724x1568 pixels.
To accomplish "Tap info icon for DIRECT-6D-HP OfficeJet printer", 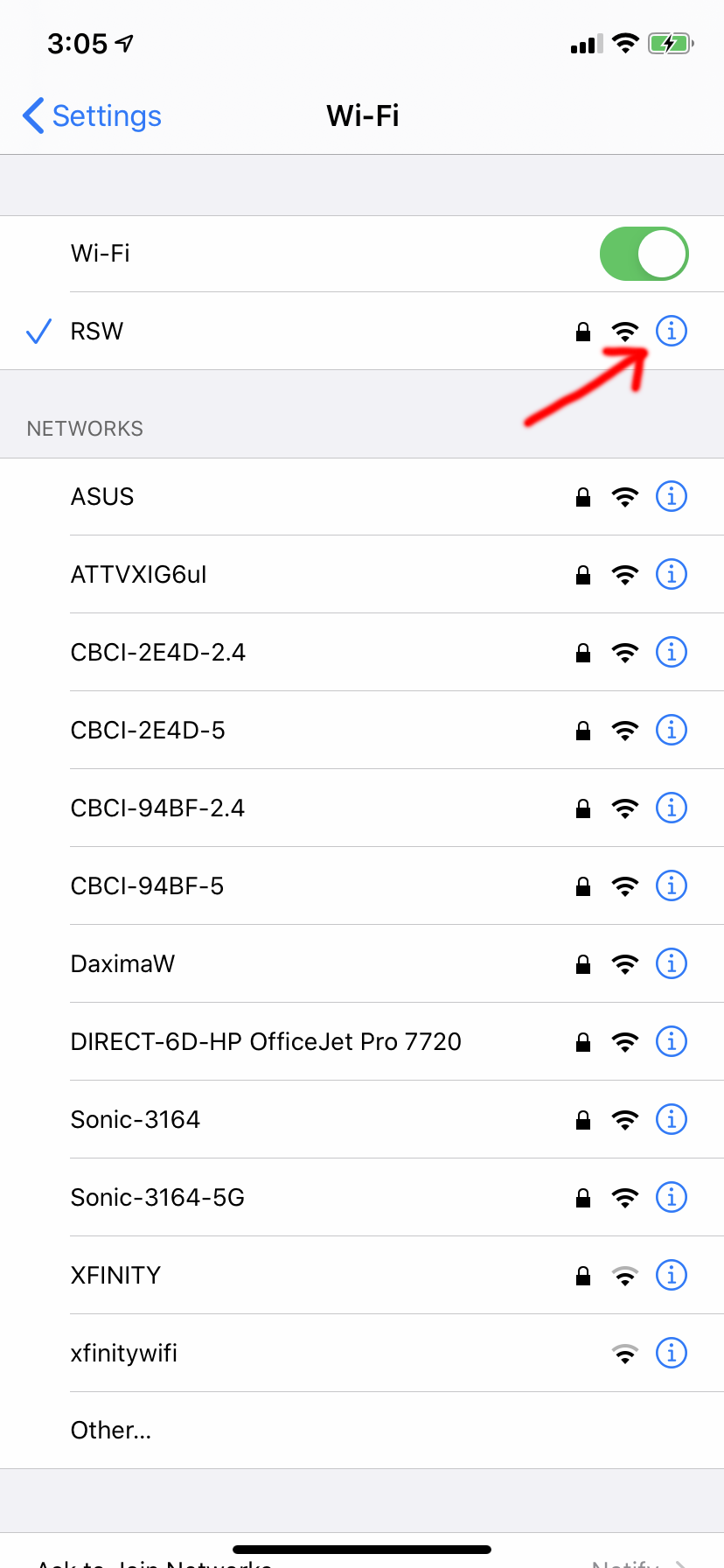I will 672,1041.
